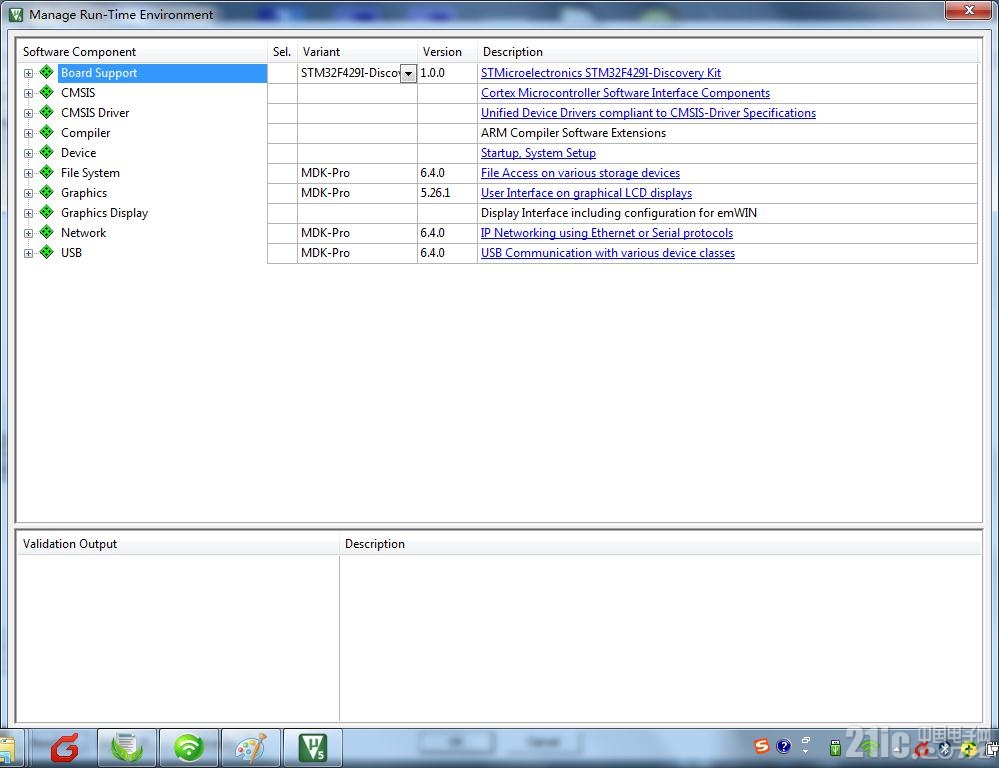The image size is (999, 768).
Task: Open the green leaf document app in taskbar
Action: point(127,748)
